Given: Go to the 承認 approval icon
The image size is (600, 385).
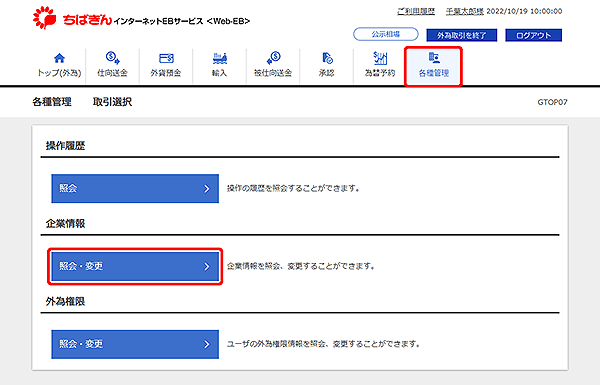Looking at the screenshot, I should pos(327,58).
